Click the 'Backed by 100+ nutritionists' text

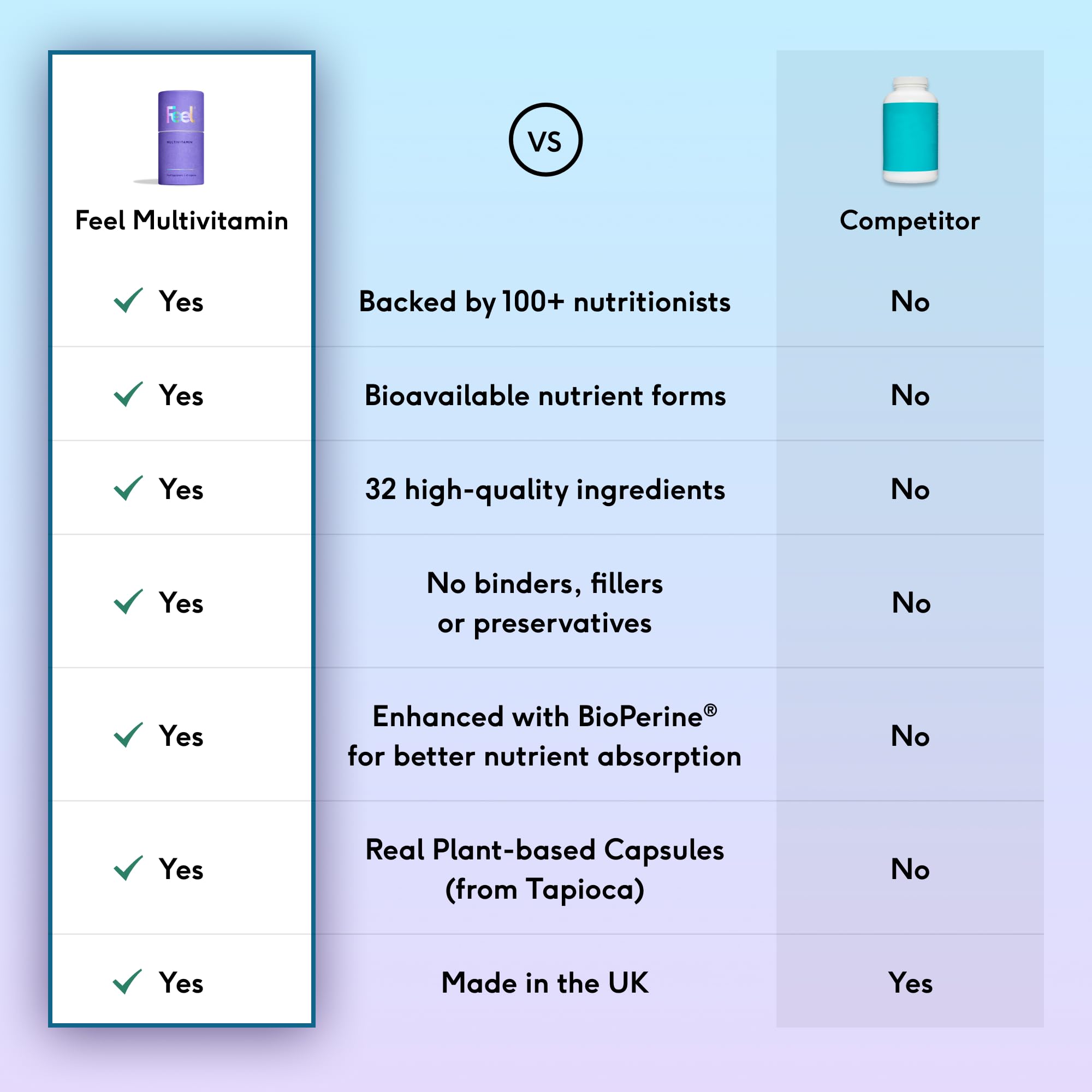[x=545, y=302]
